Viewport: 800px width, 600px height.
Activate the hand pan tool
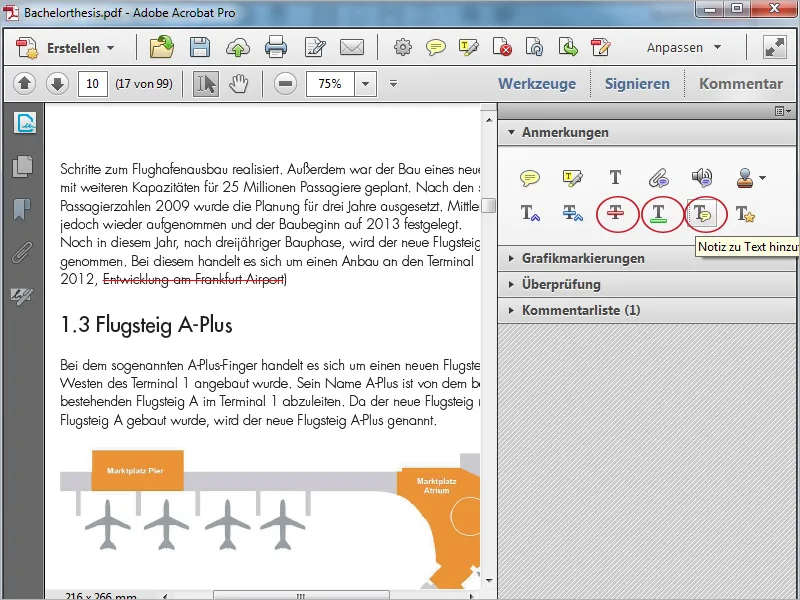tap(239, 84)
